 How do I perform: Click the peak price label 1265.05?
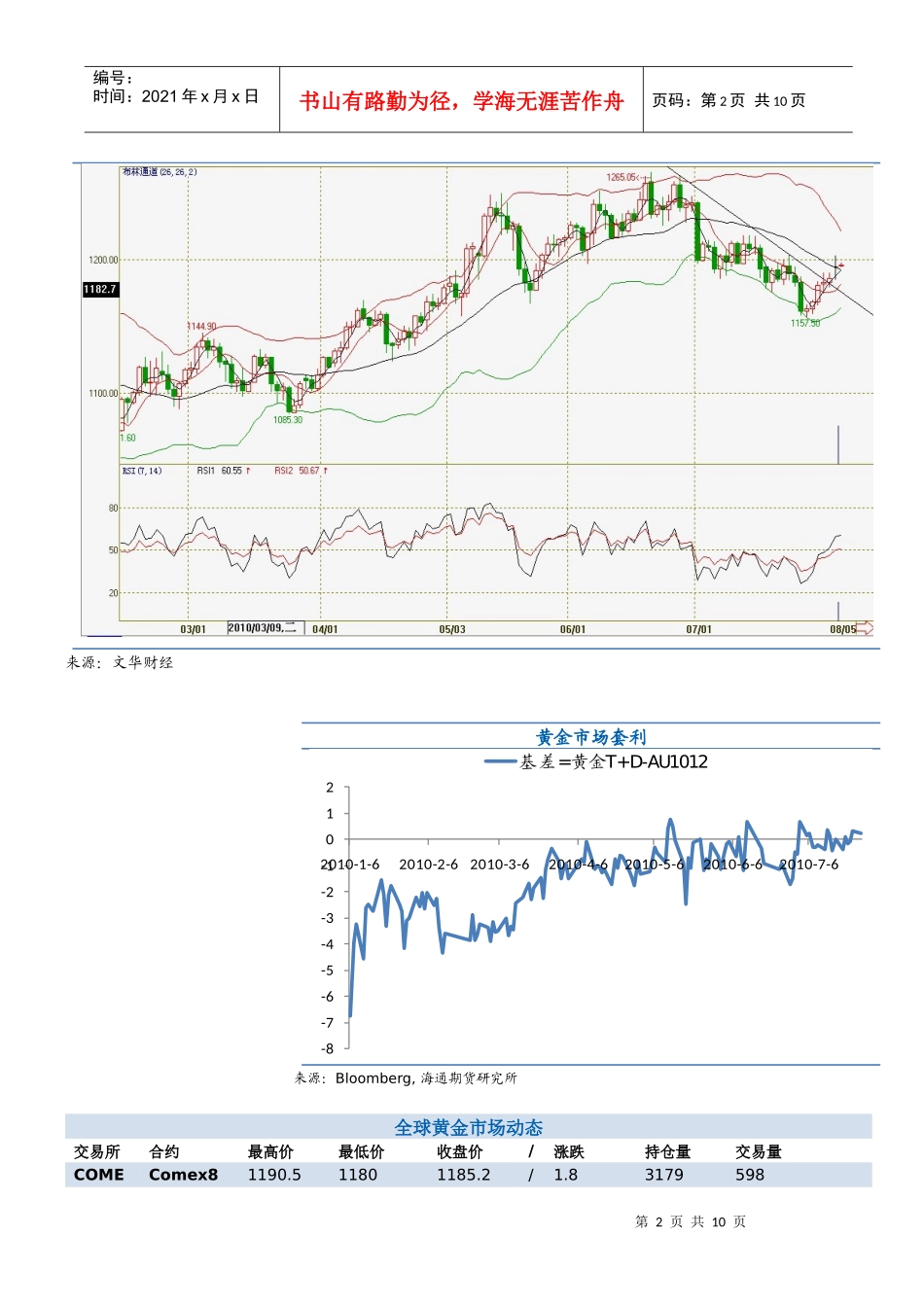(622, 177)
